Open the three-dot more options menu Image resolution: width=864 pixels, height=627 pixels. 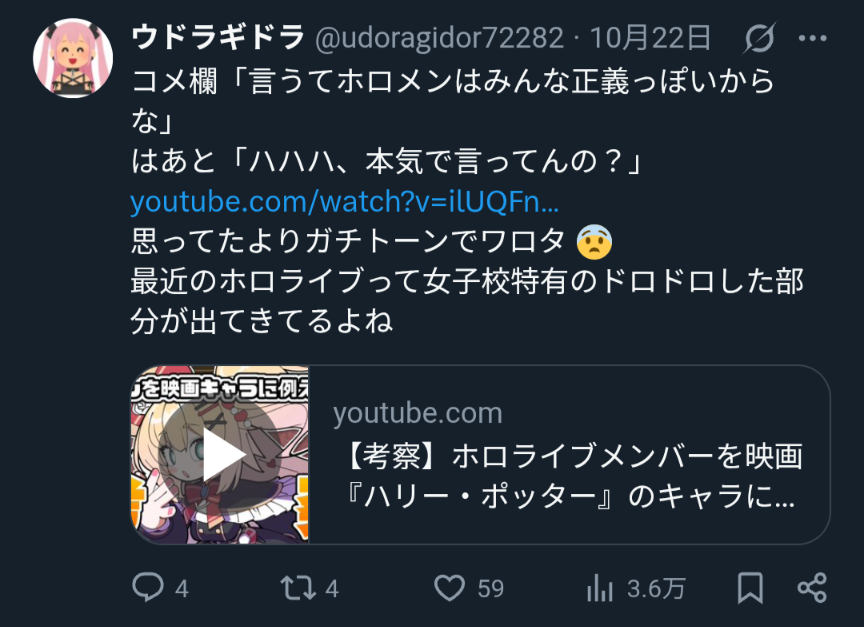812,38
